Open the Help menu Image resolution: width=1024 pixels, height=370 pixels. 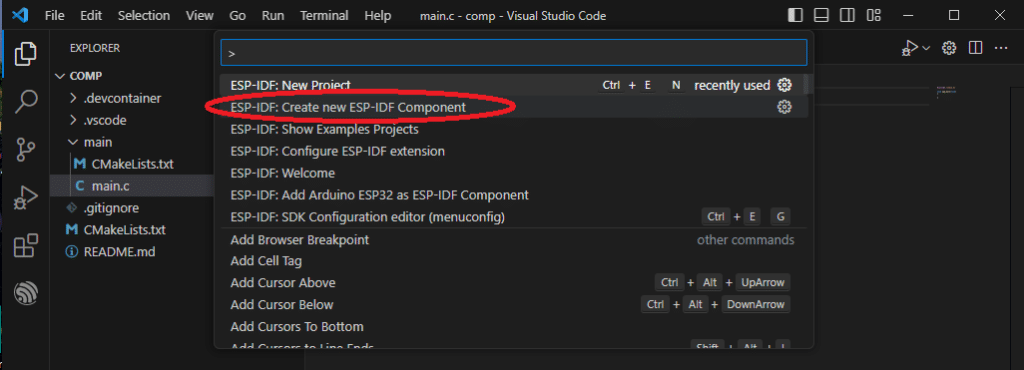tap(377, 16)
